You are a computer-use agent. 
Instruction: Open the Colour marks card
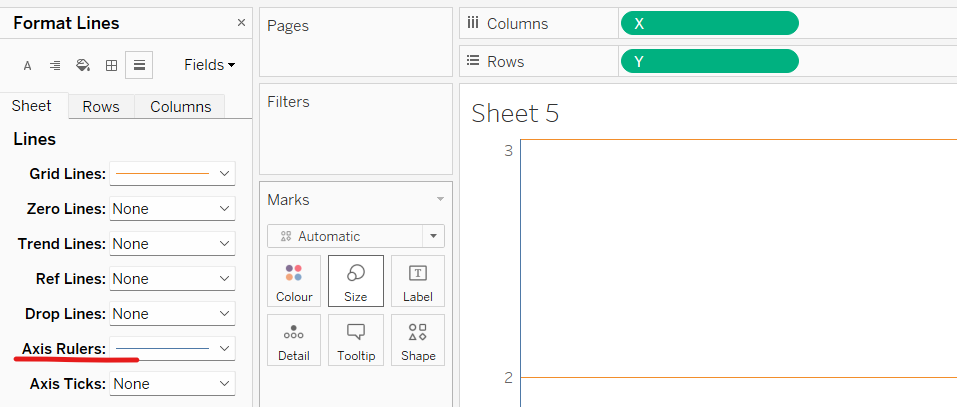pyautogui.click(x=294, y=281)
